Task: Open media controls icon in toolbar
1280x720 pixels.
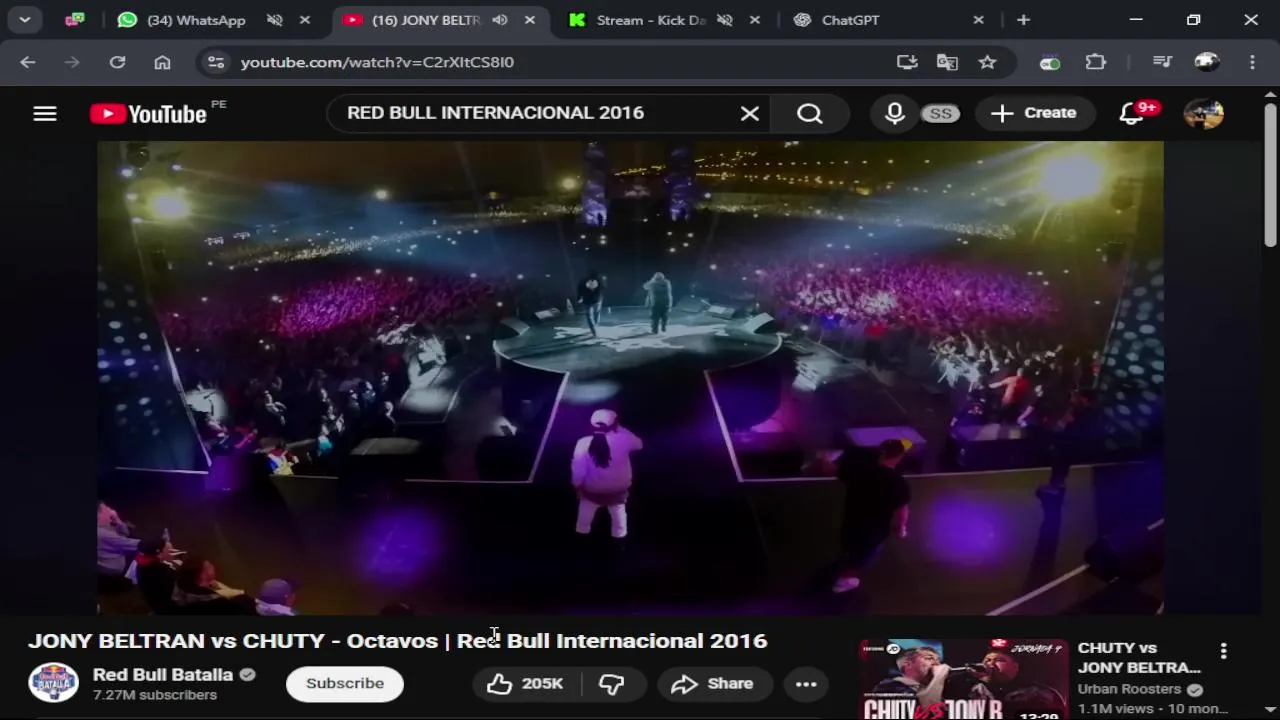Action: (x=1162, y=62)
